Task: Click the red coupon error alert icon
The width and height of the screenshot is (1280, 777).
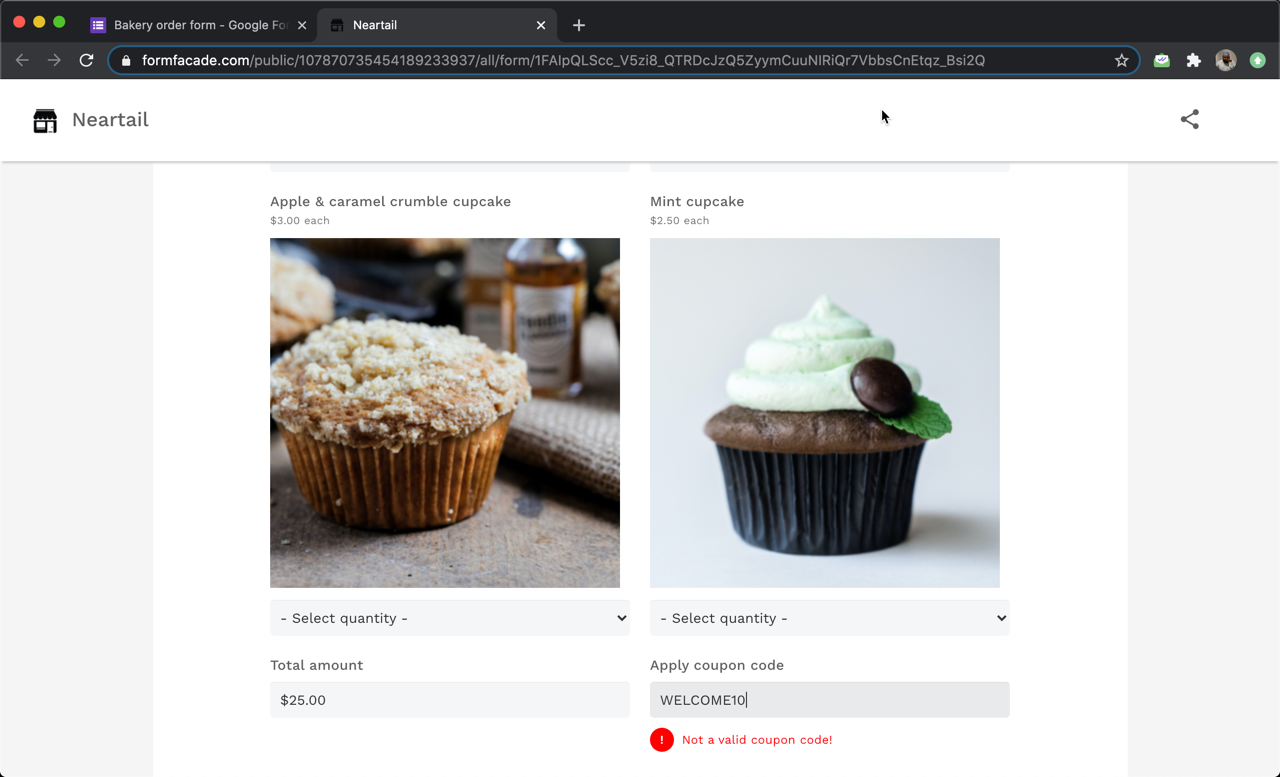Action: coord(661,740)
